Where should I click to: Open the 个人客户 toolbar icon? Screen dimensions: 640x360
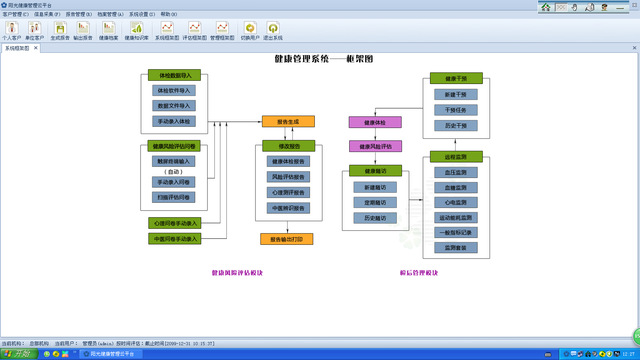point(11,31)
